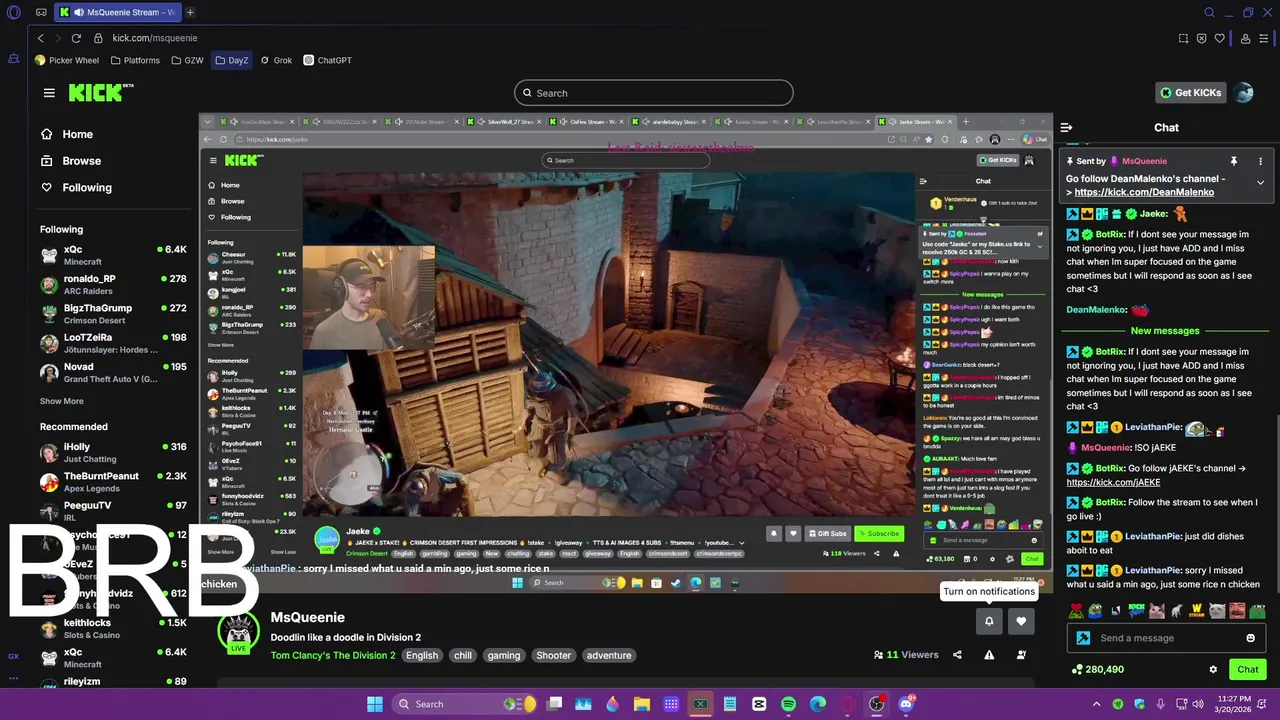Select the Shooter tag
This screenshot has width=1280, height=720.
pos(553,656)
